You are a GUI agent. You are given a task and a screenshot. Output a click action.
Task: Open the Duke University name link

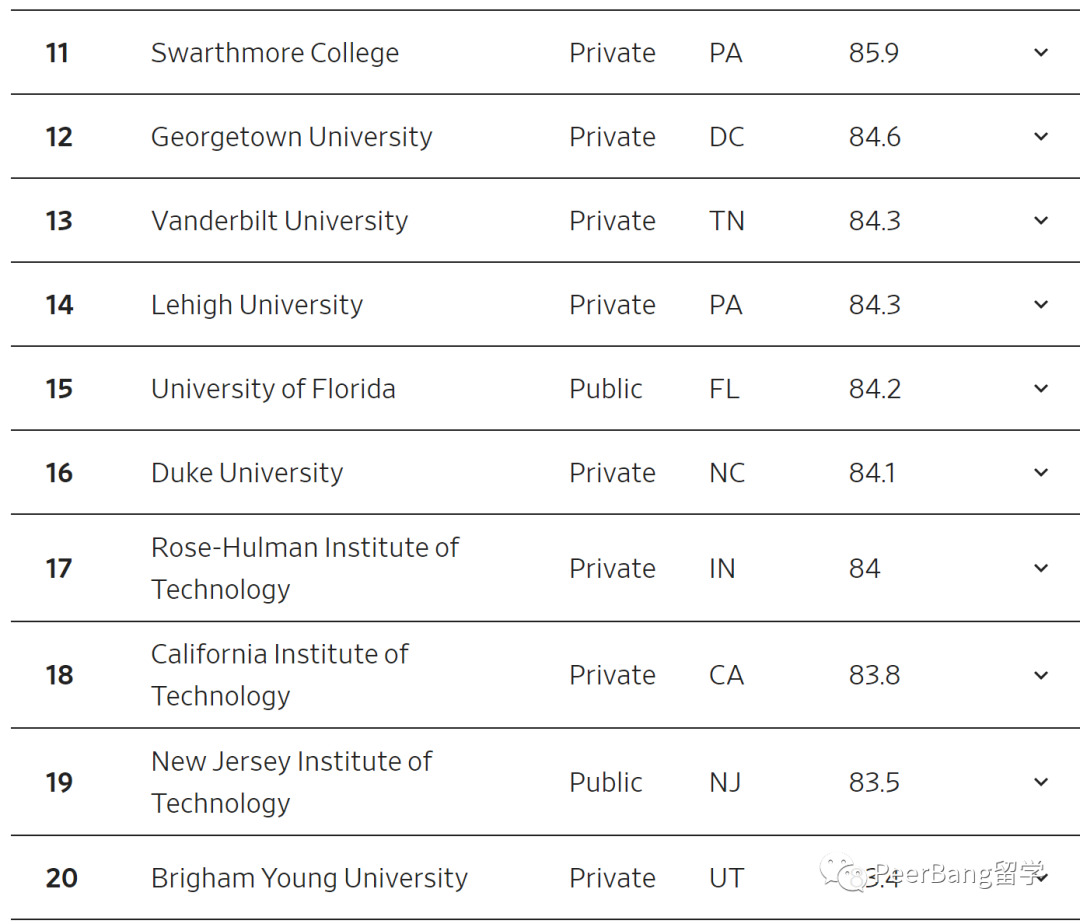click(247, 474)
